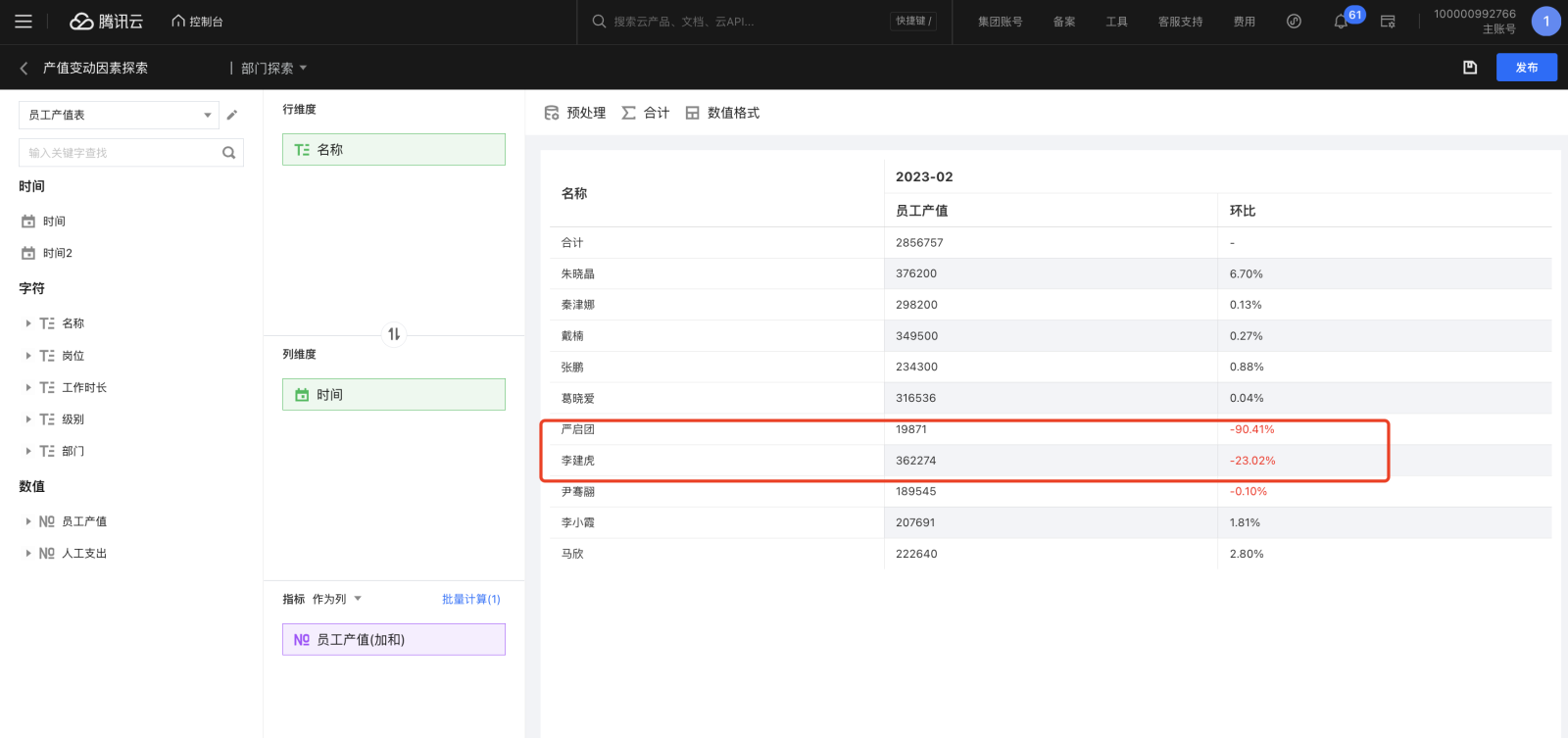Select the 朱晓晶 row name

[x=578, y=273]
